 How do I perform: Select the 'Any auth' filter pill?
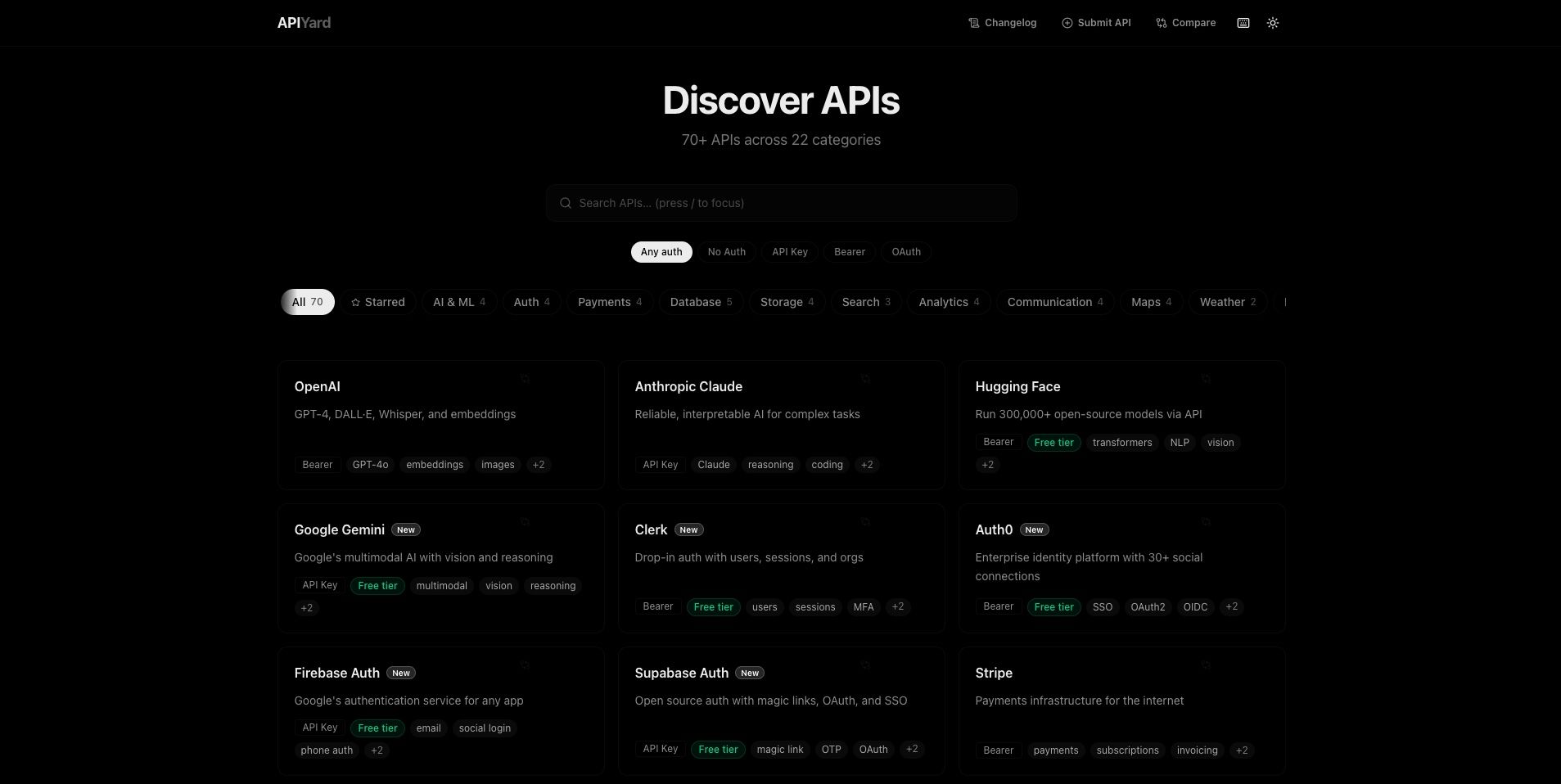(661, 252)
